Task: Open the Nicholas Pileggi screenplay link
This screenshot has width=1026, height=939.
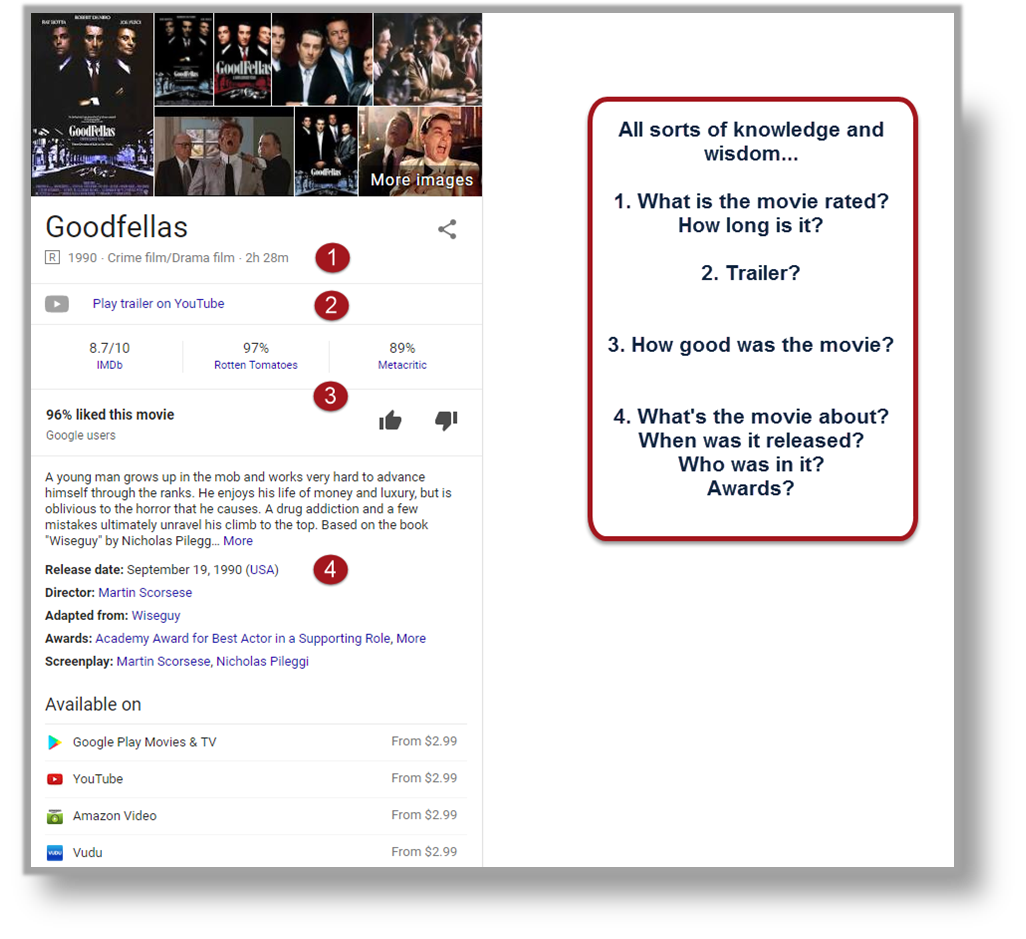Action: 262,662
